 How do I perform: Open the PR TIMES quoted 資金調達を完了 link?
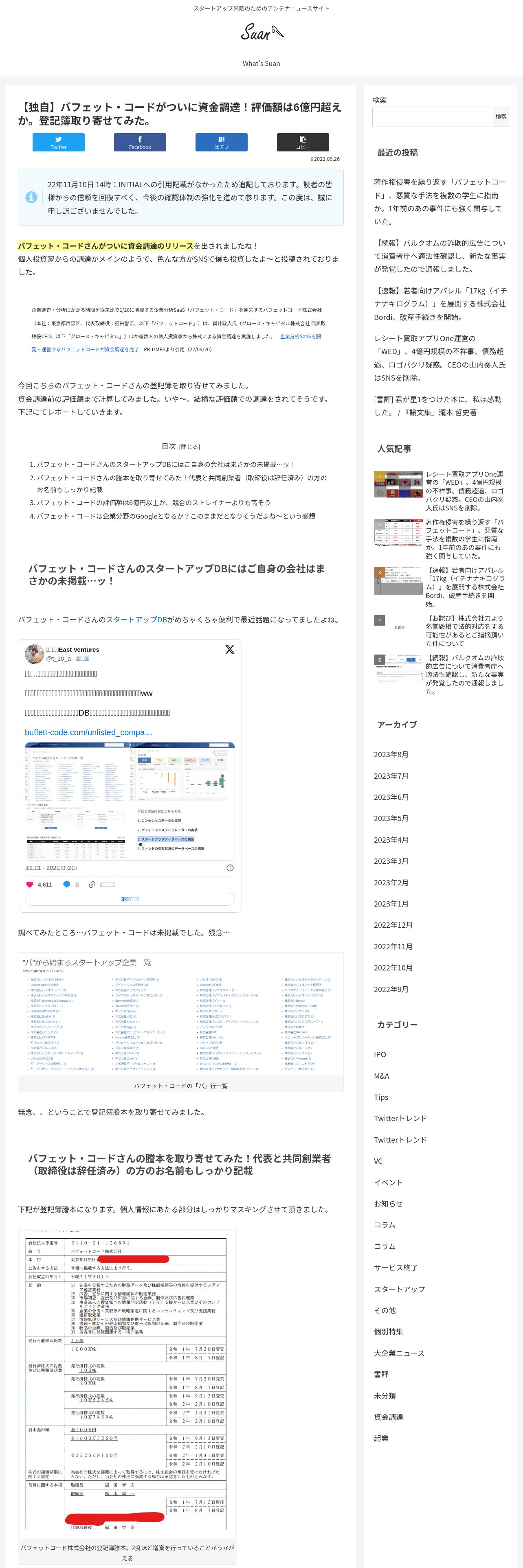tap(176, 343)
